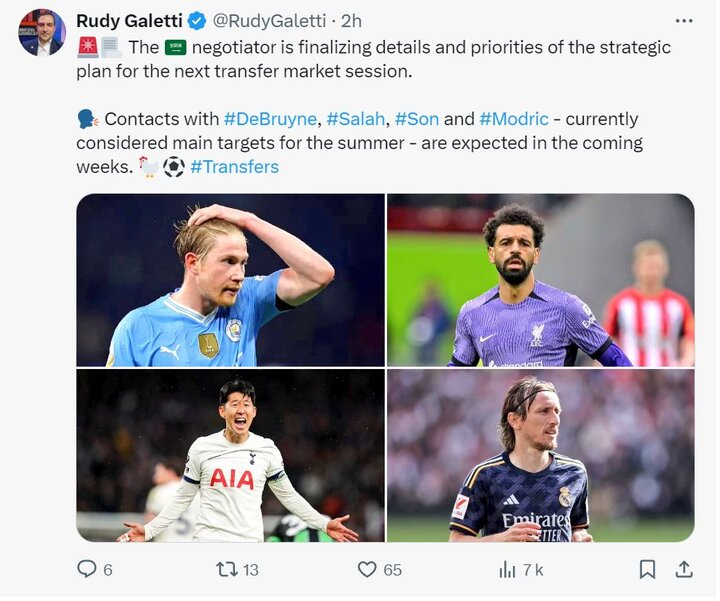
Task: Open bottom-left photo with AIA shirt
Action: tap(230, 456)
